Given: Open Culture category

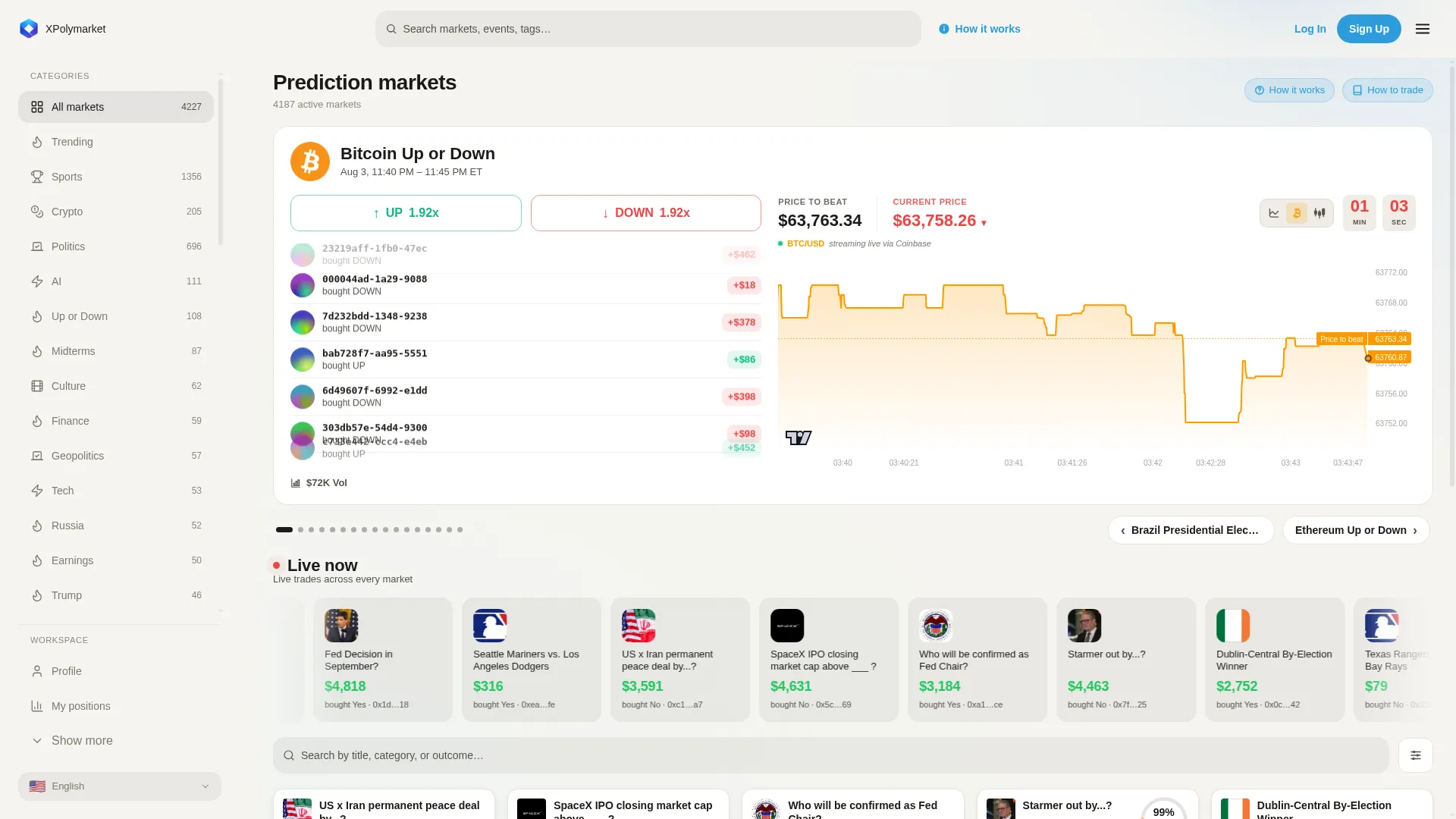Looking at the screenshot, I should point(116,386).
